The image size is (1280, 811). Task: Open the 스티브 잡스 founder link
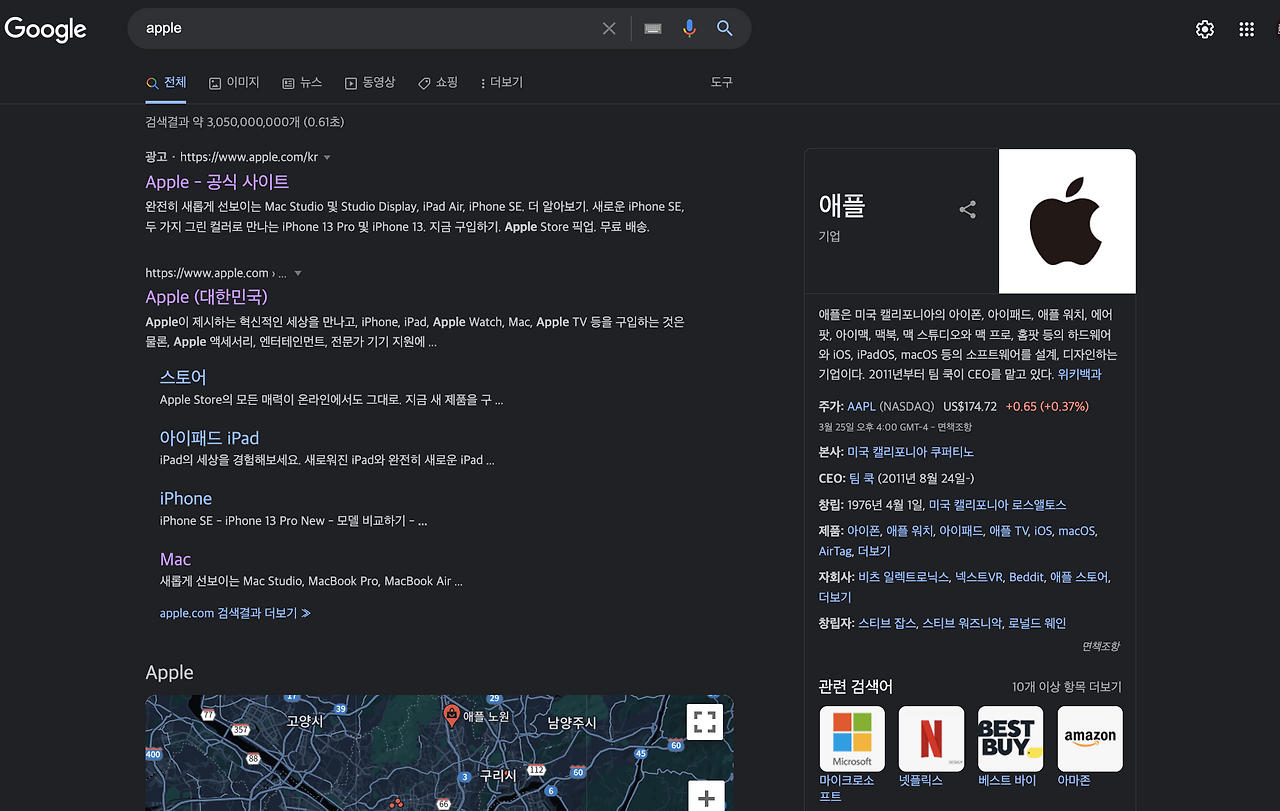(x=887, y=623)
